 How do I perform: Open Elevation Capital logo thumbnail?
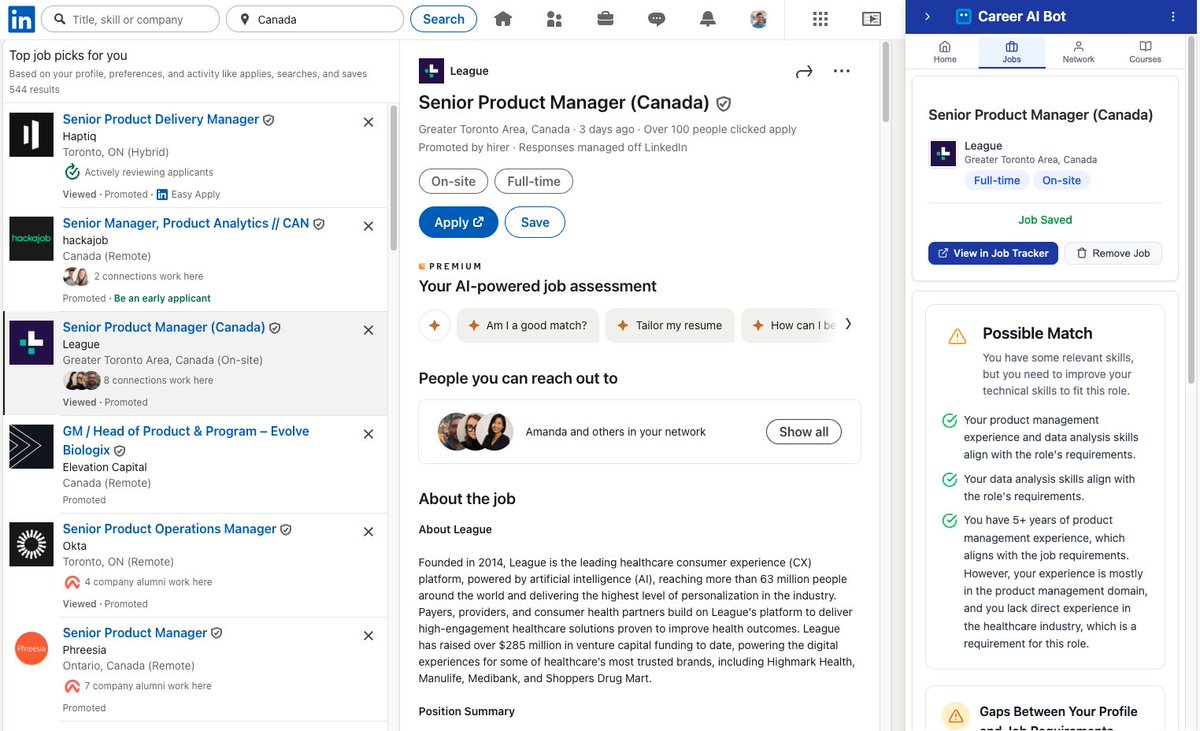tap(31, 447)
